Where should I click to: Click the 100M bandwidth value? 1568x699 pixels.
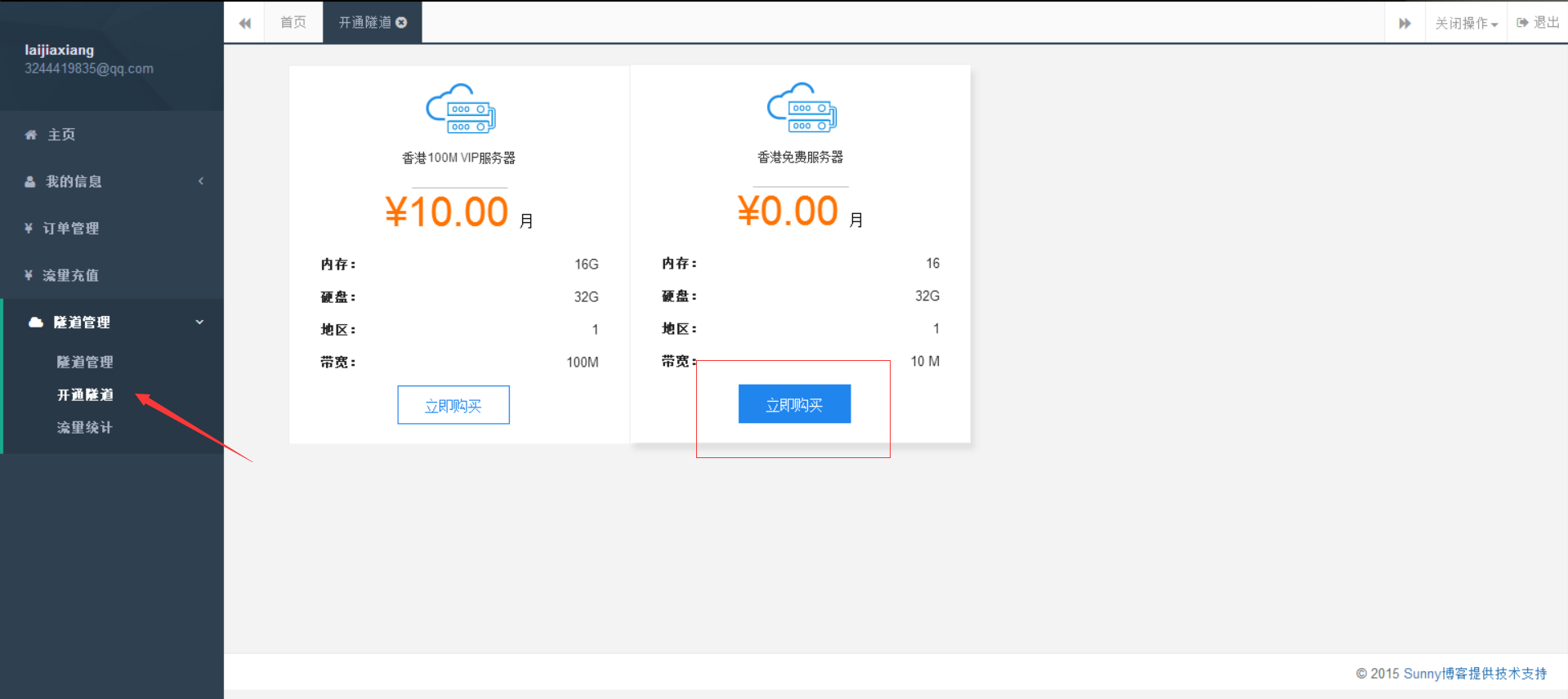583,363
